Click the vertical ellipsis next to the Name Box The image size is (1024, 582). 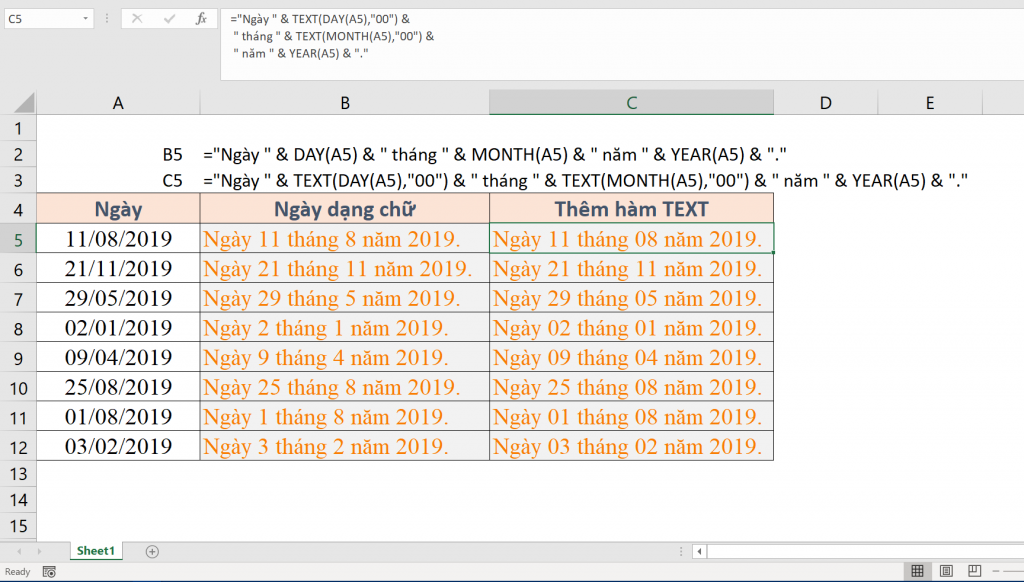click(106, 17)
